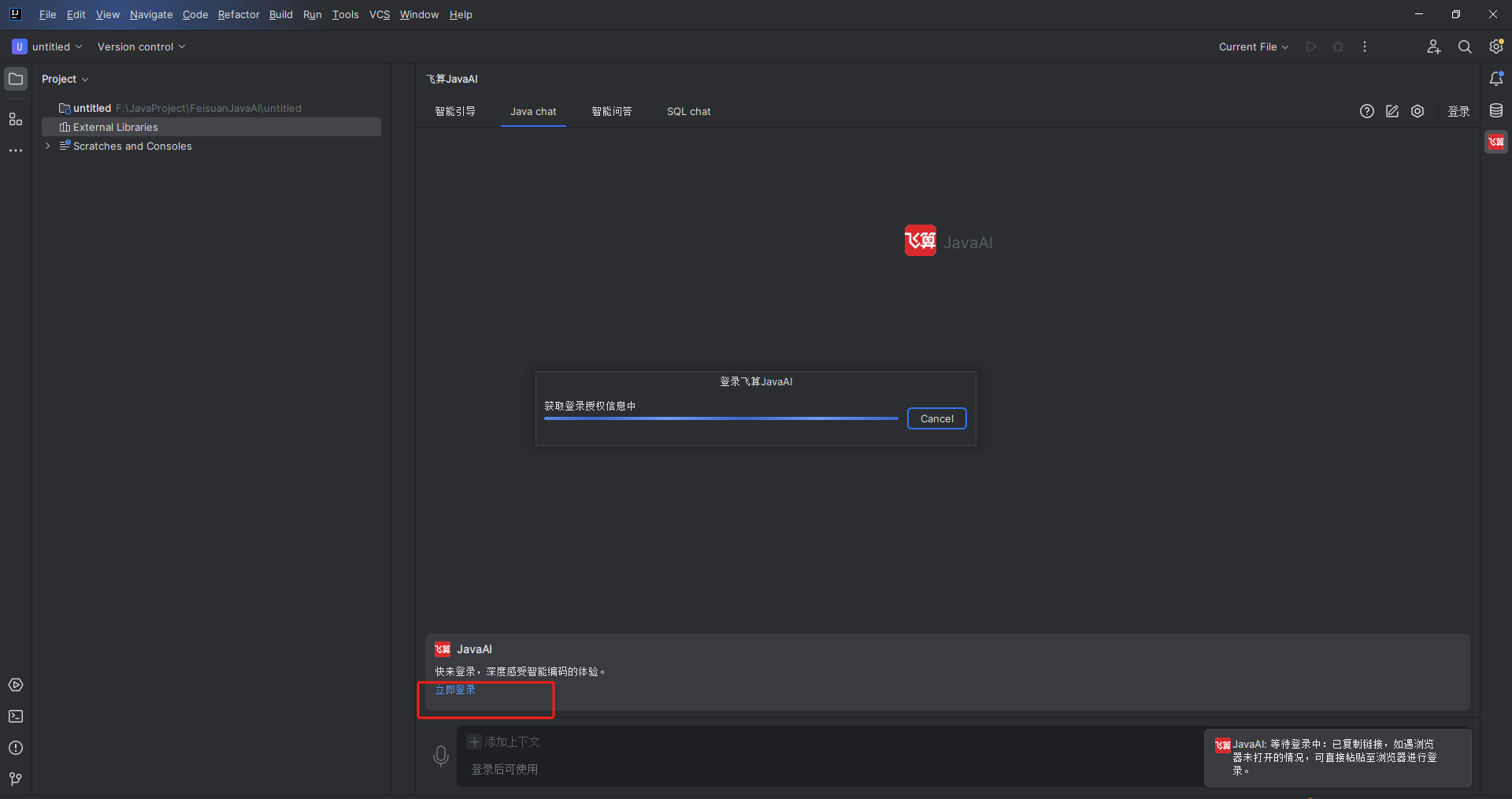Open the Code menu

[x=195, y=14]
